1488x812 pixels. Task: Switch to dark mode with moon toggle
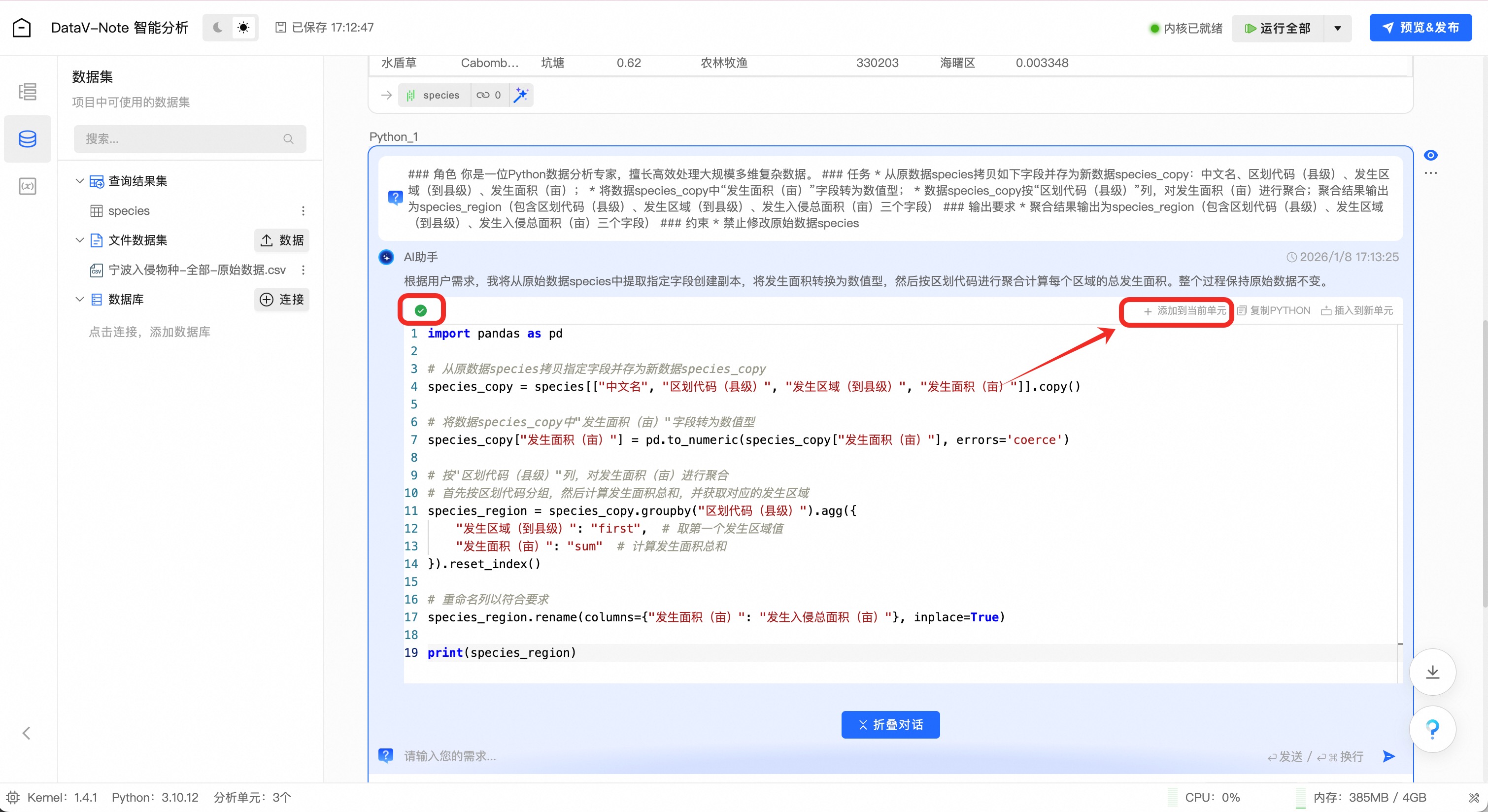pyautogui.click(x=218, y=28)
